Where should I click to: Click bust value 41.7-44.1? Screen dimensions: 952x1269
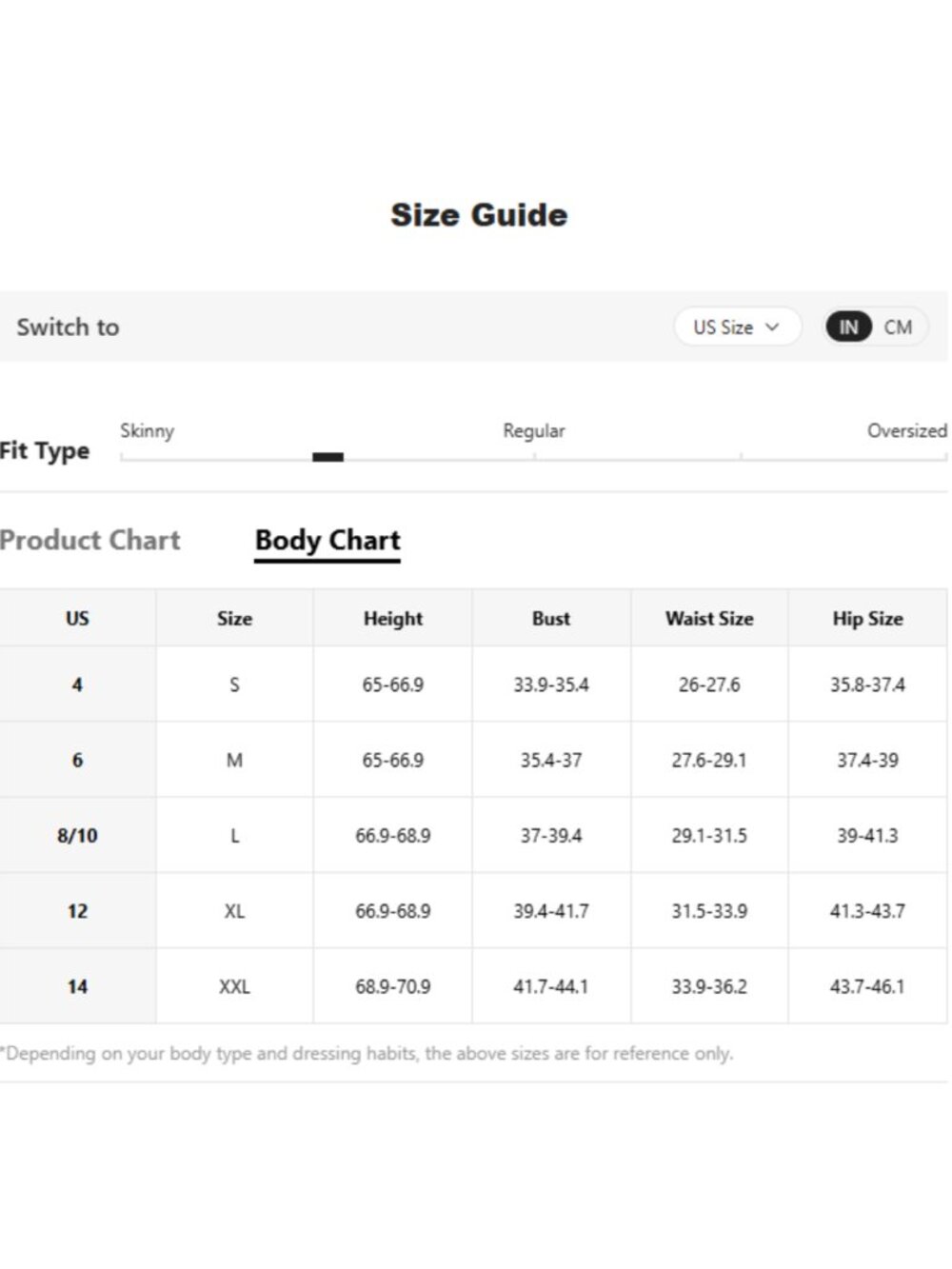click(x=550, y=986)
